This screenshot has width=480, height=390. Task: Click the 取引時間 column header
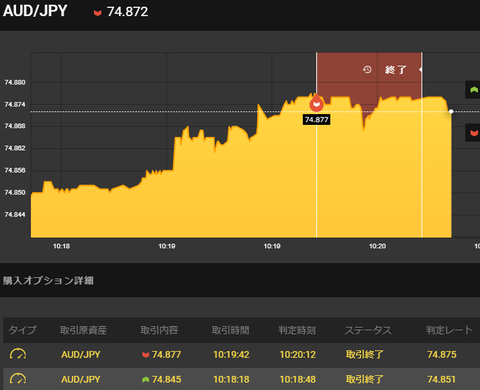pyautogui.click(x=231, y=330)
